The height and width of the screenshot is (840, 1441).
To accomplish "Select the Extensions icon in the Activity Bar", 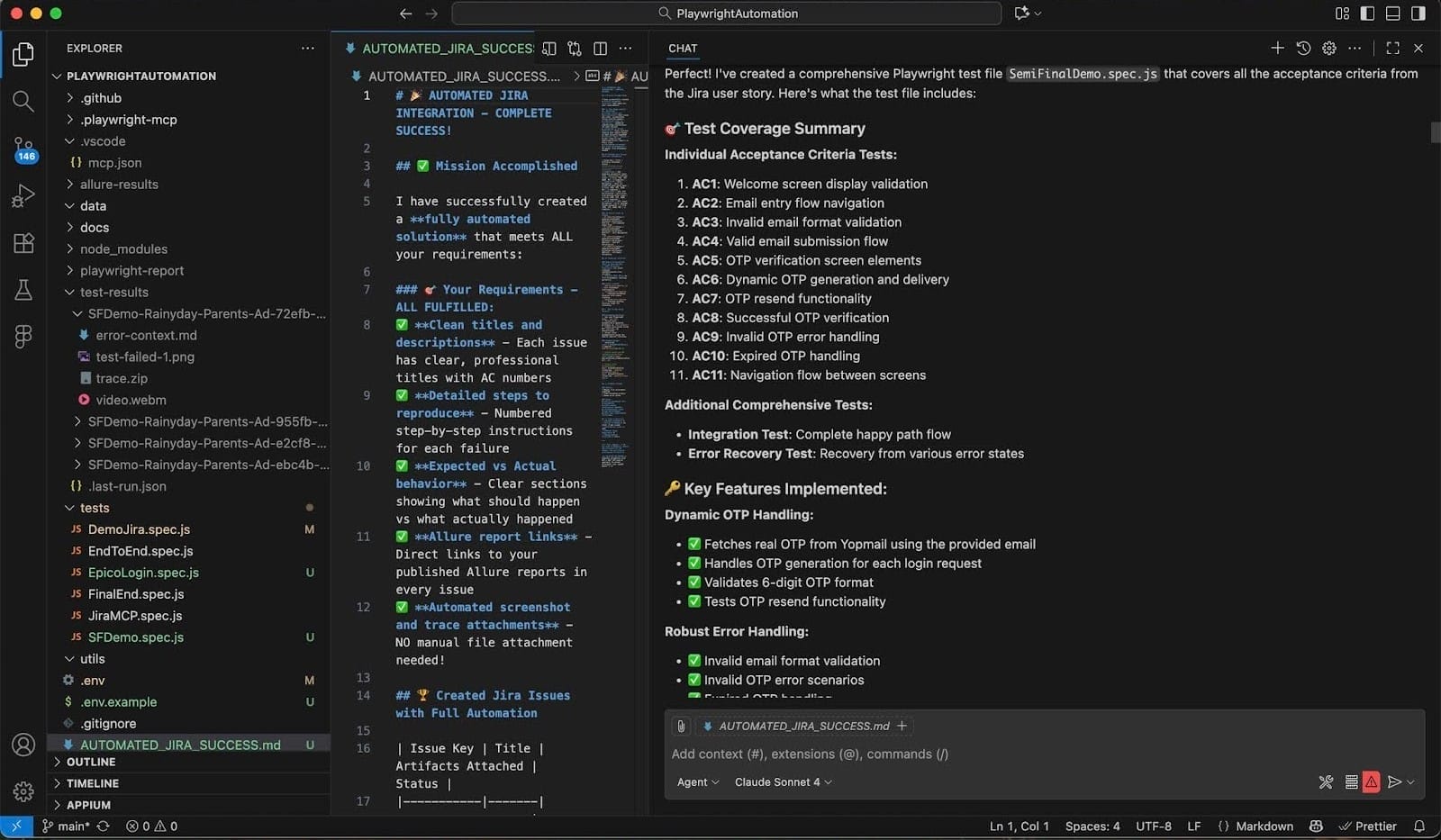I will click(x=23, y=243).
